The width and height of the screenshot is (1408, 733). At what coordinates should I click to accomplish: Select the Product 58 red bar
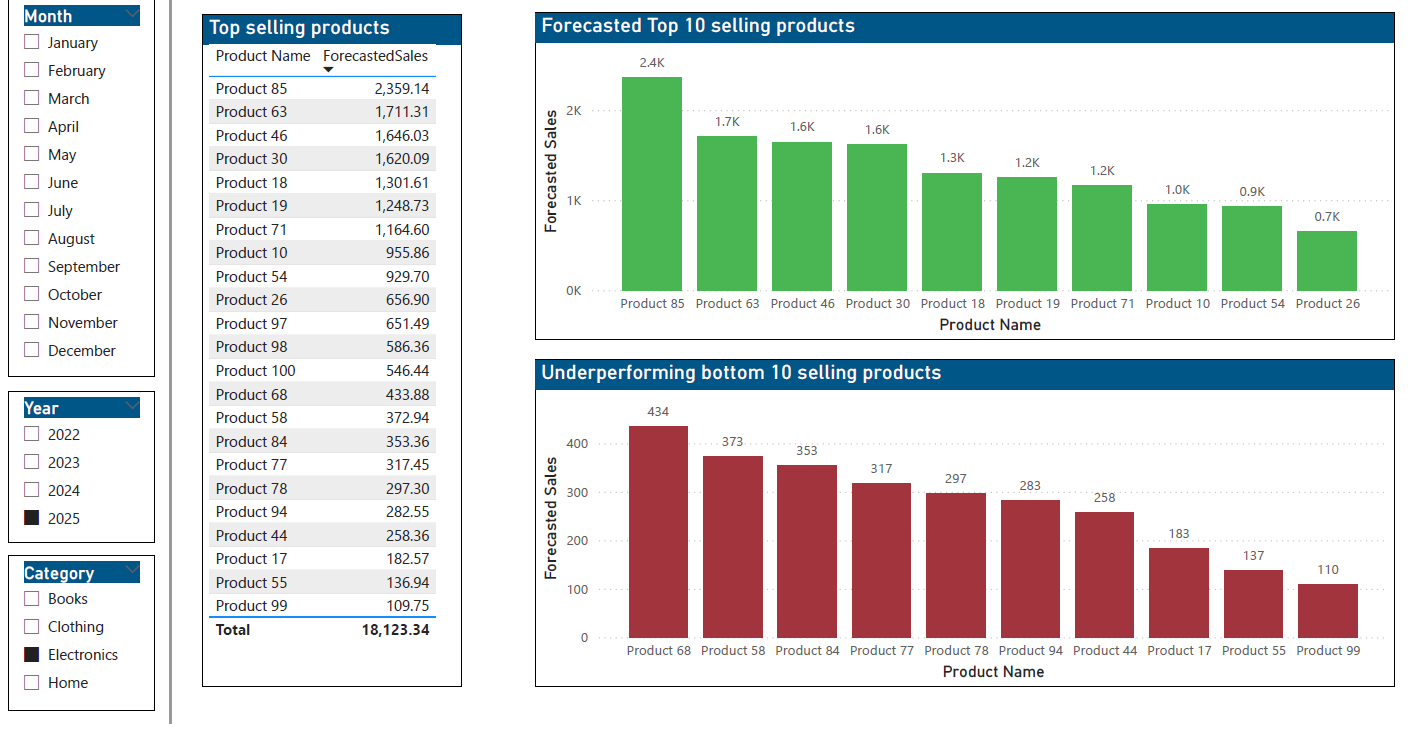tap(733, 547)
